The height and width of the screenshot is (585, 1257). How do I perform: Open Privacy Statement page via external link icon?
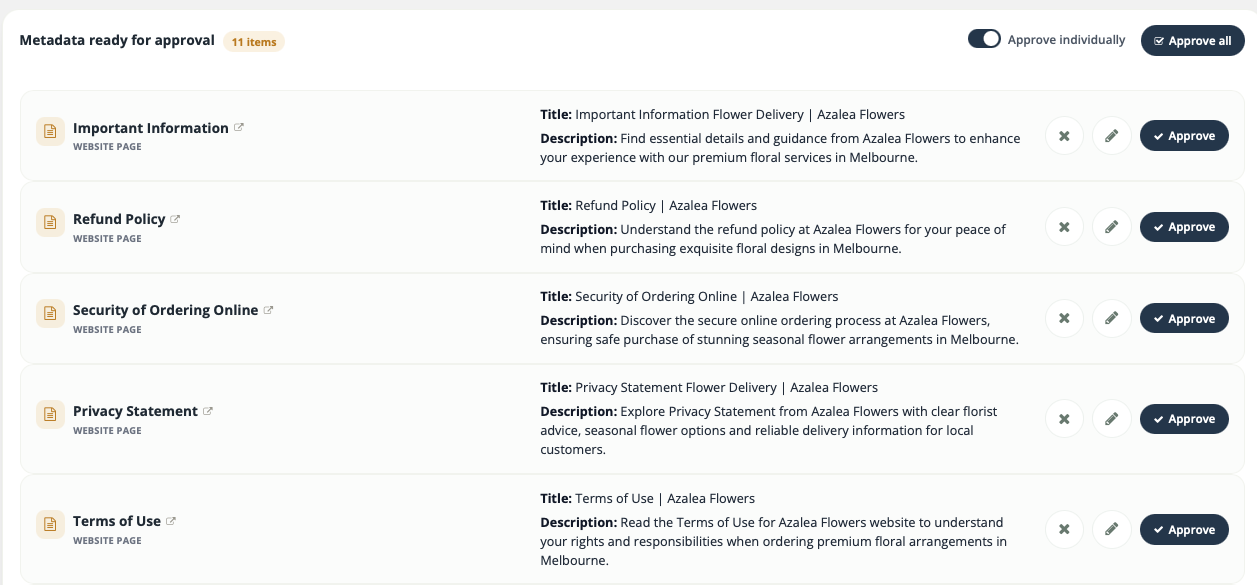click(x=208, y=411)
